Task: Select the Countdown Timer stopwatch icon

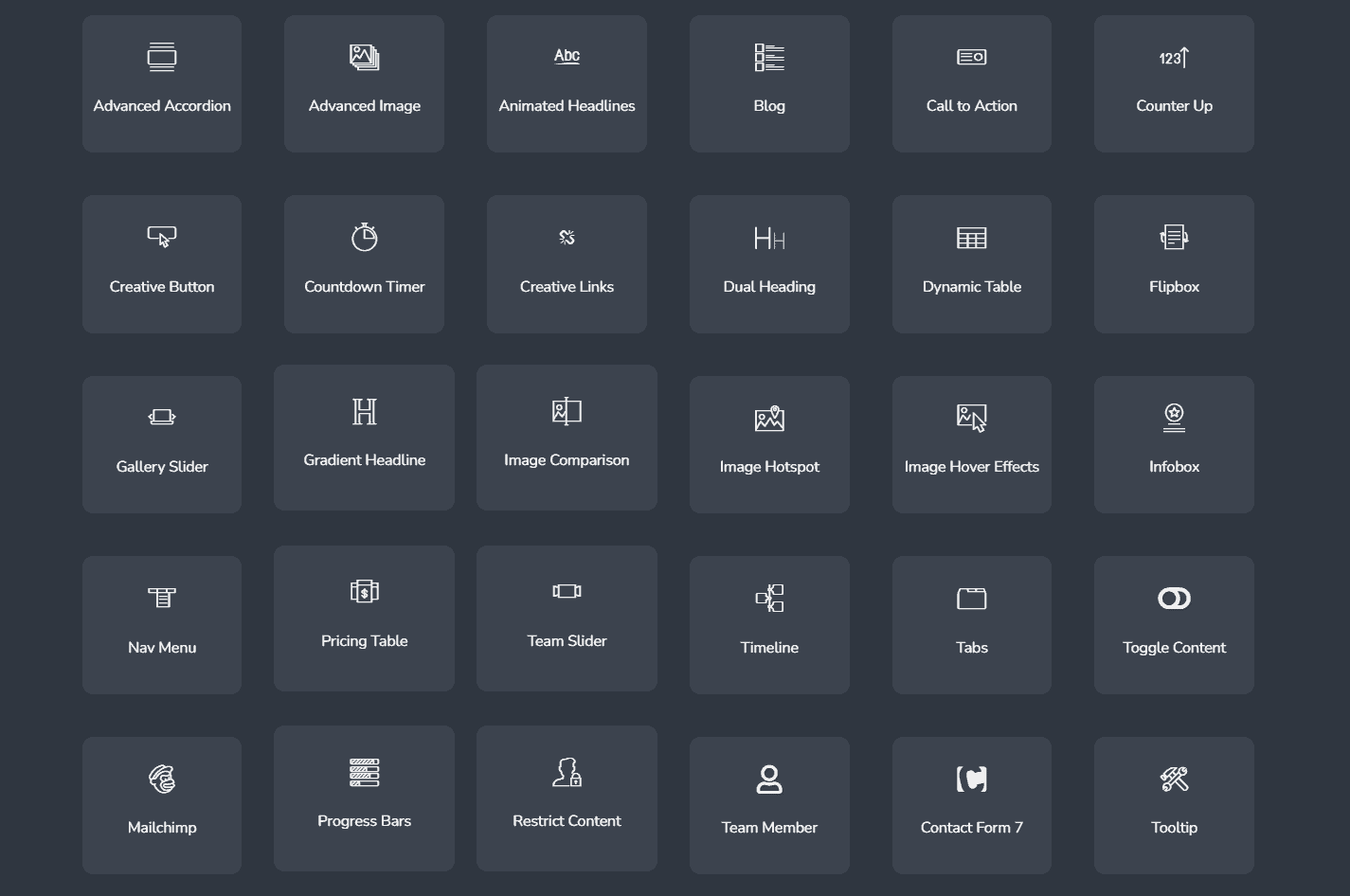Action: [x=365, y=238]
